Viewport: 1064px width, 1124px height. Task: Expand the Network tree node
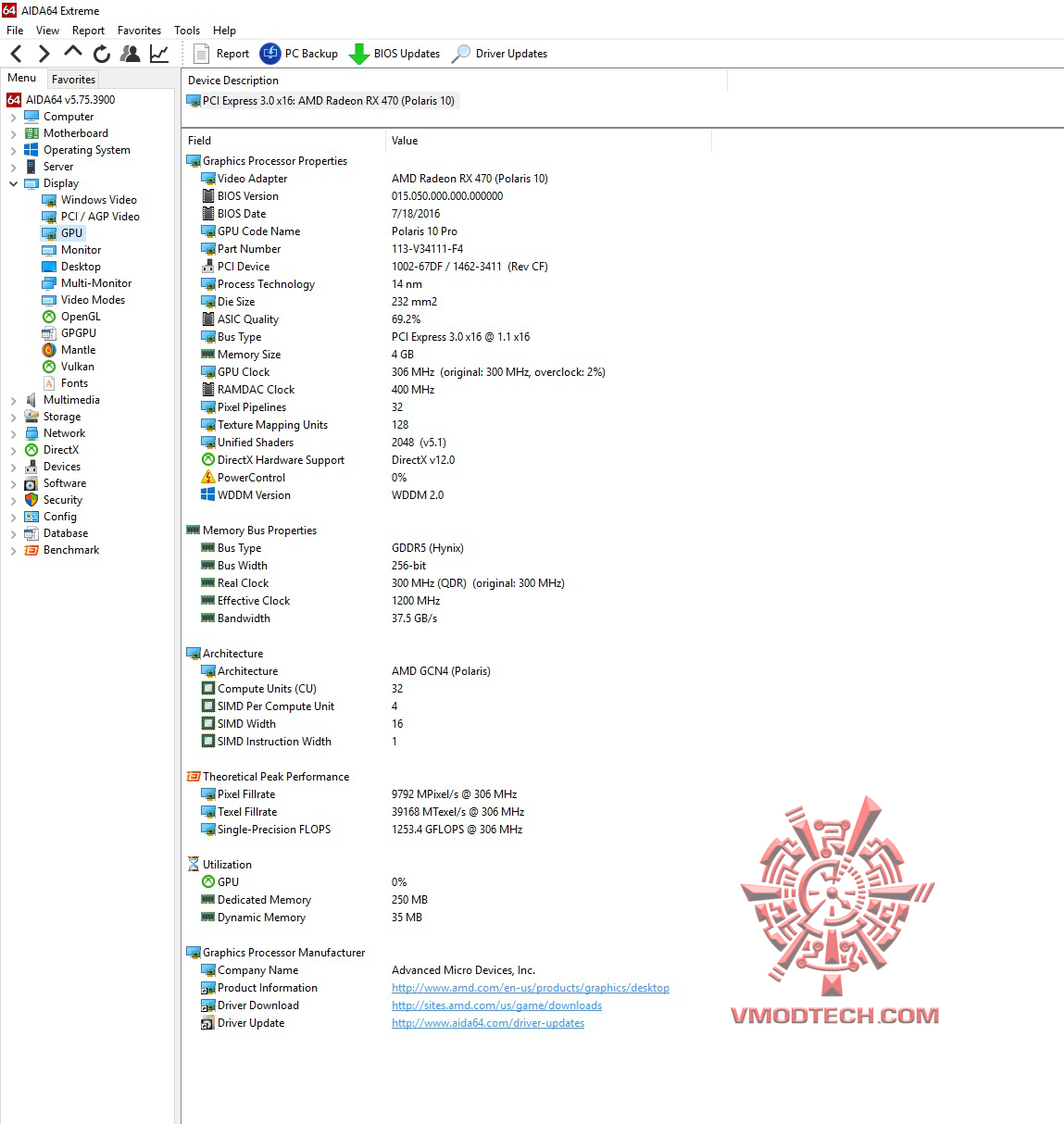tap(13, 433)
